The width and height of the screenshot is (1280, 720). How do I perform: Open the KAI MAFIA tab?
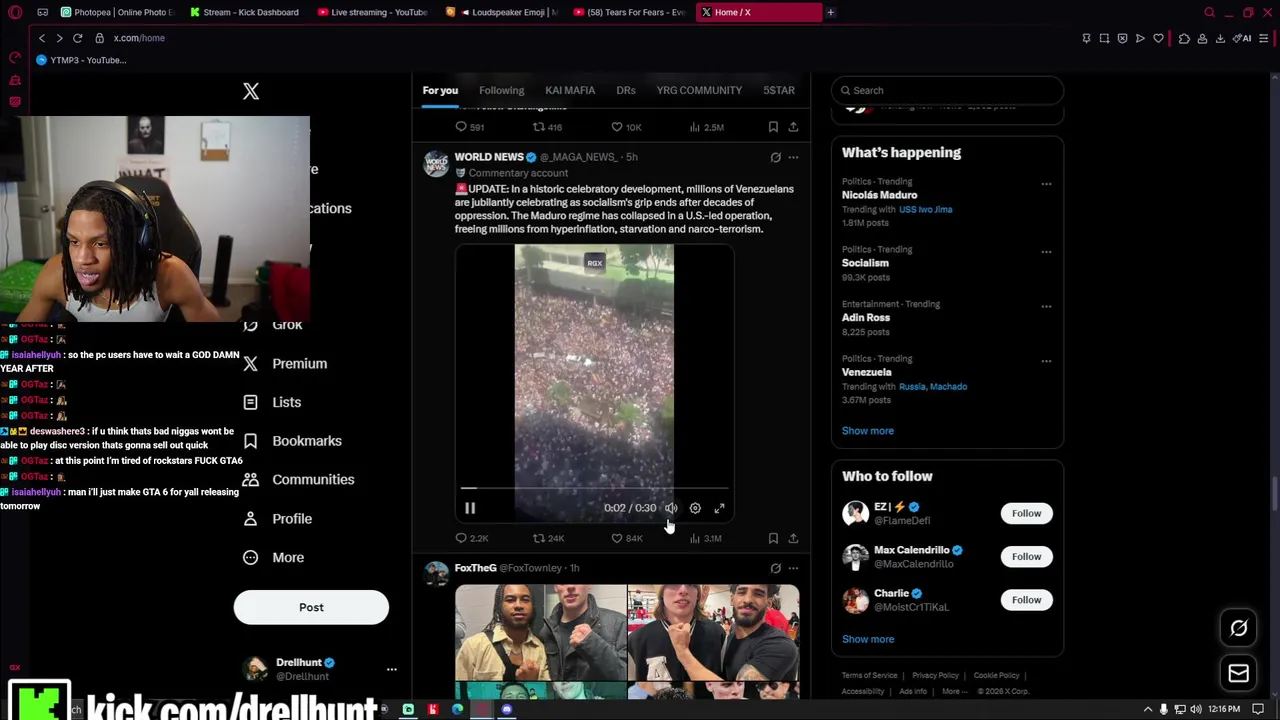pyautogui.click(x=570, y=90)
